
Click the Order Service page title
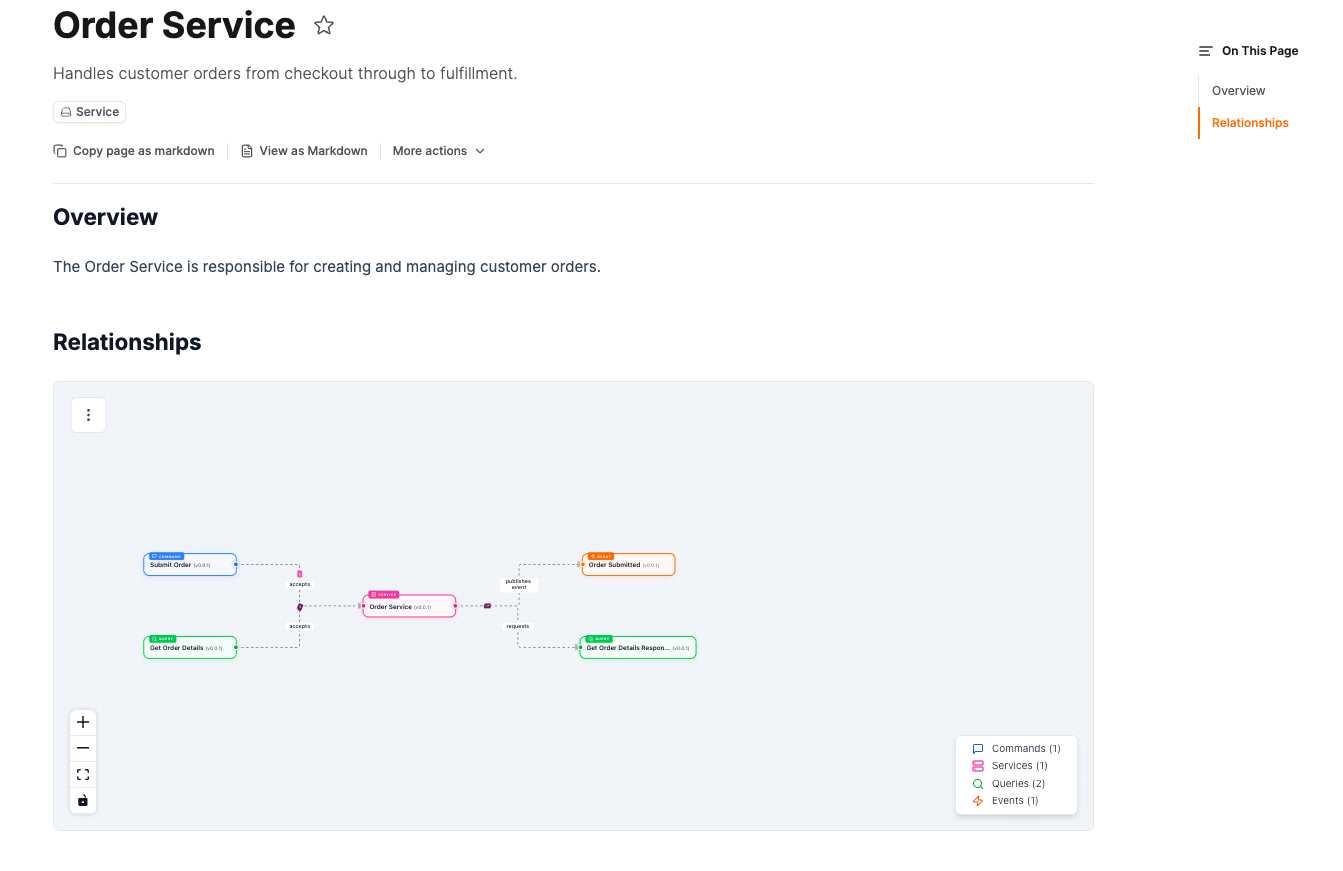coord(174,26)
